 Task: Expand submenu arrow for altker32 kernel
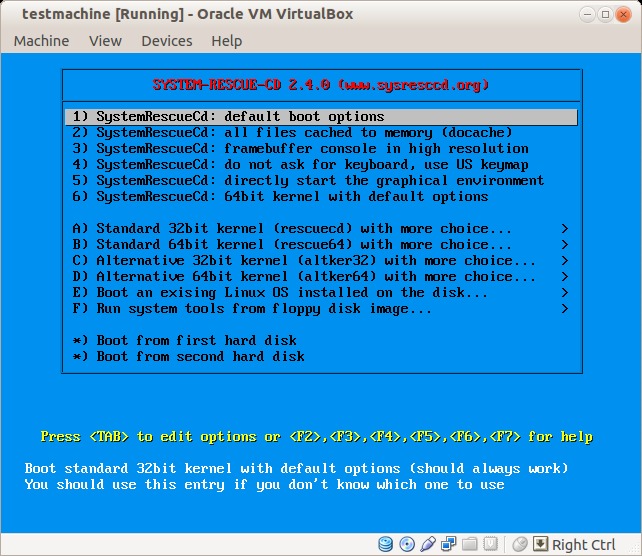pyautogui.click(x=565, y=260)
